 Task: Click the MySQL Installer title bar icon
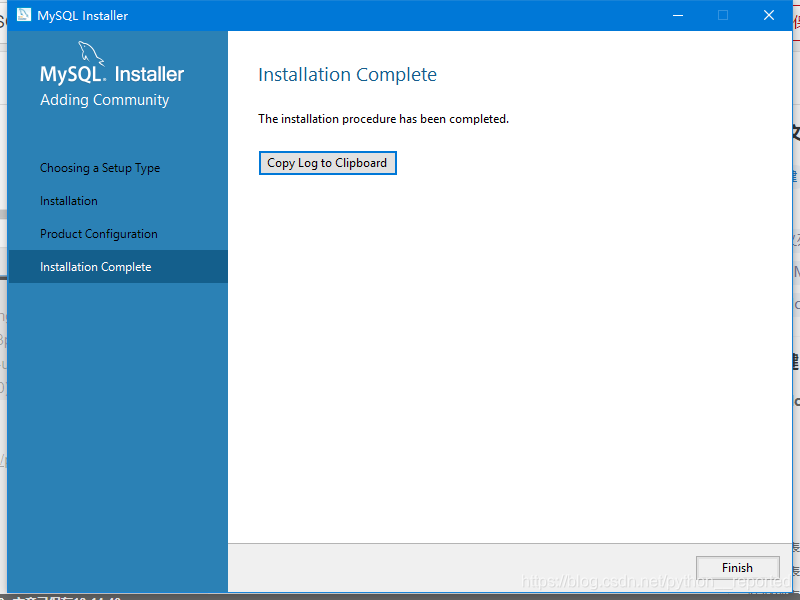[23, 15]
